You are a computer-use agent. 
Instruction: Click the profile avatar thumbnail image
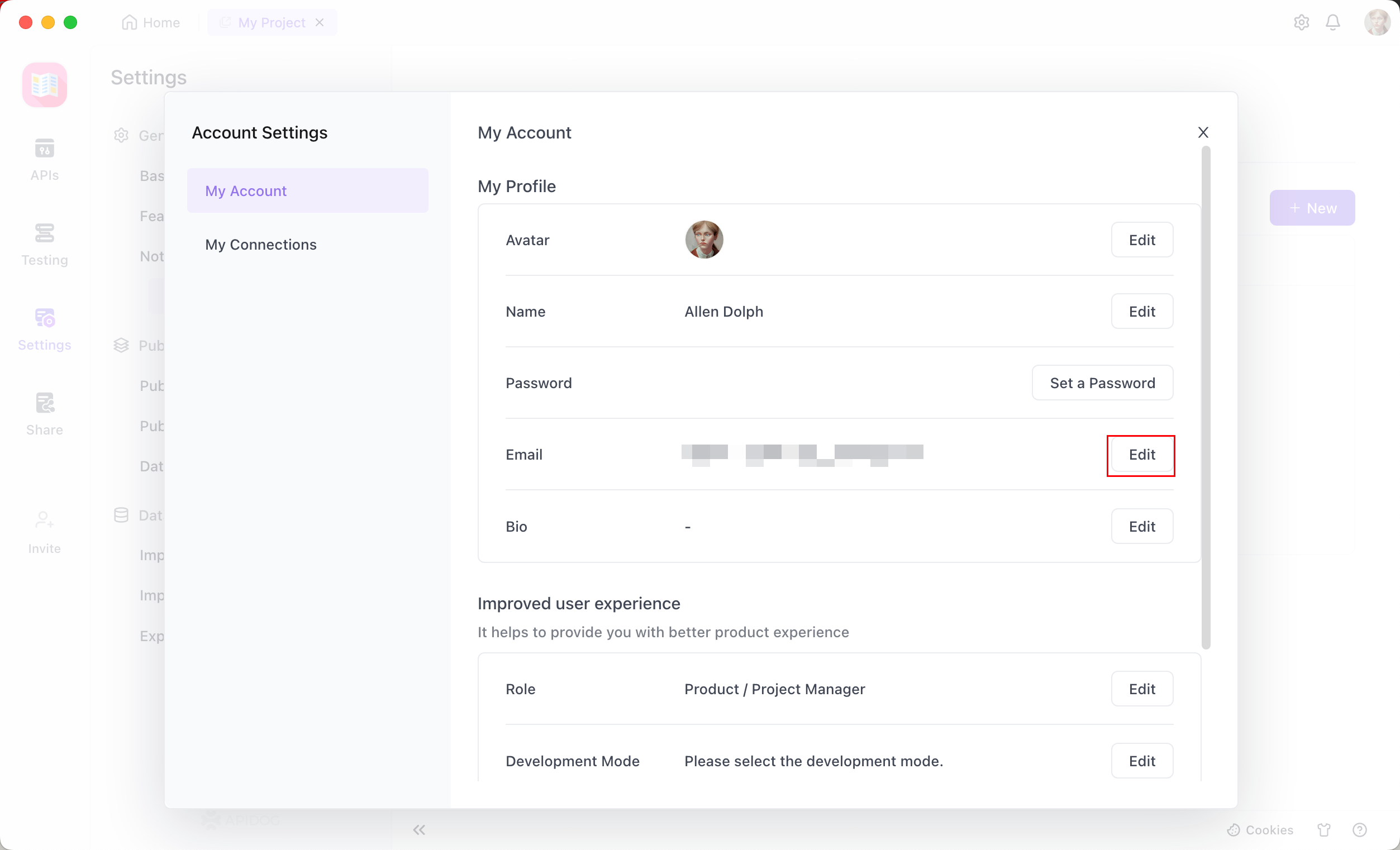pyautogui.click(x=704, y=240)
